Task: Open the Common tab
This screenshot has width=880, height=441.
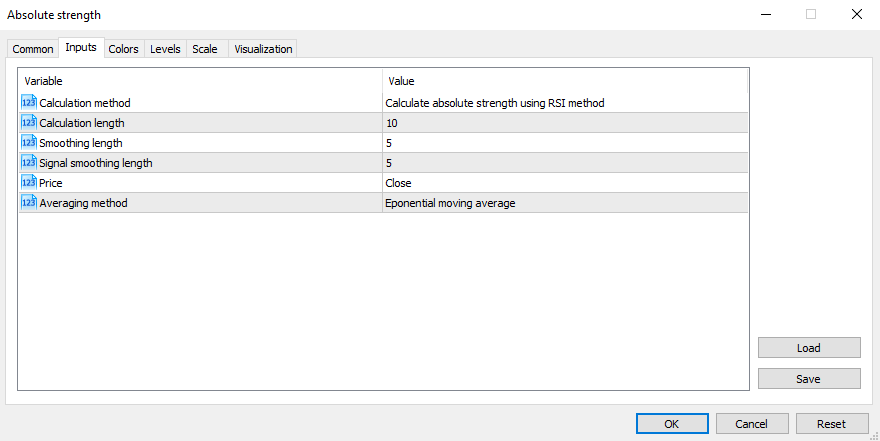Action: tap(33, 49)
